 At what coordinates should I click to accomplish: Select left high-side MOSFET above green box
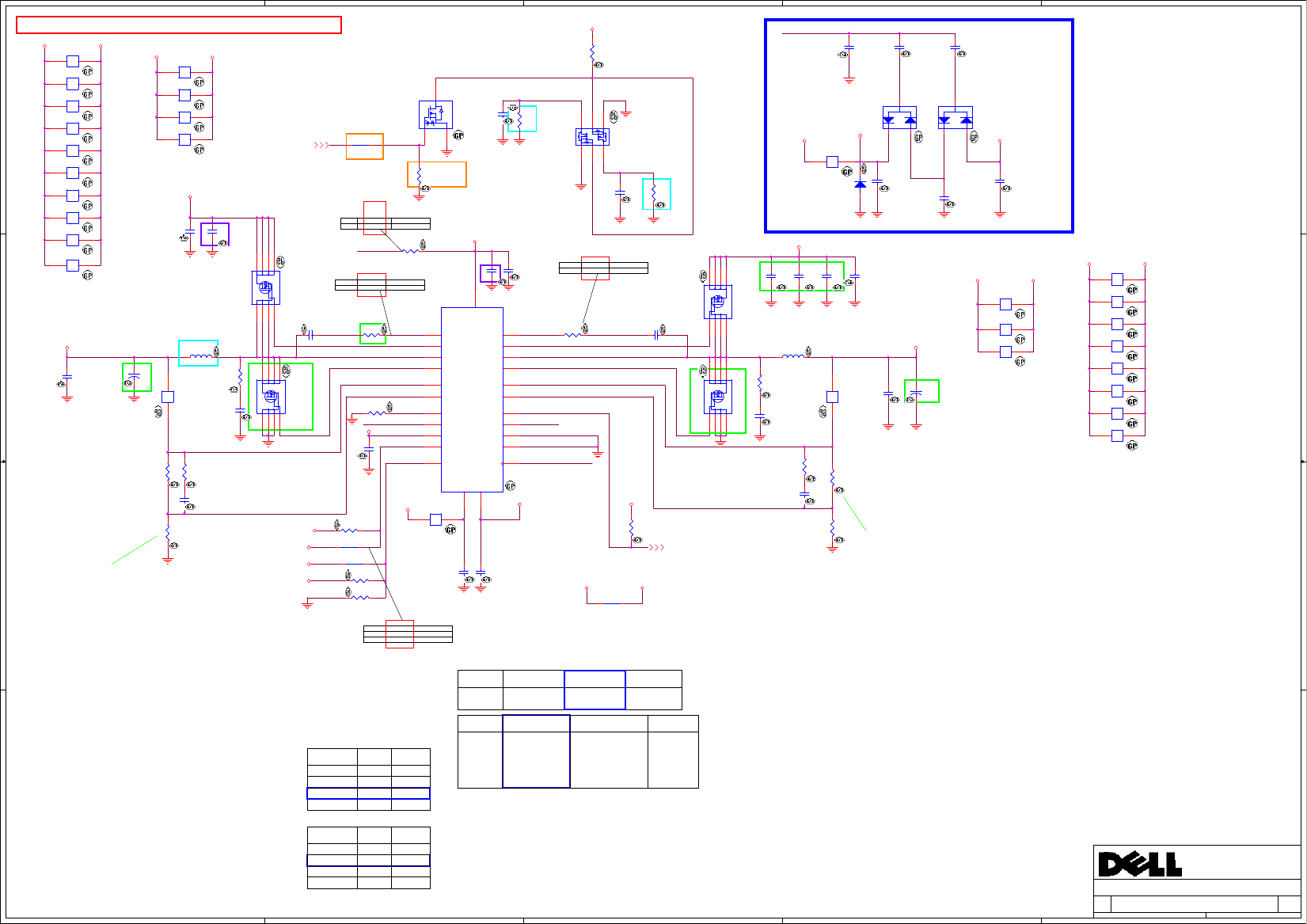pos(265,287)
